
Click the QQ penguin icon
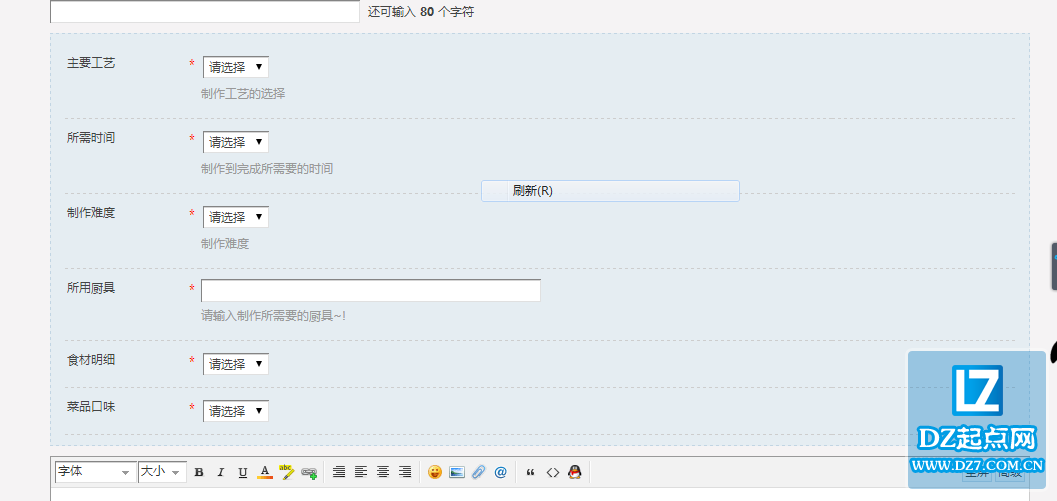coord(574,472)
